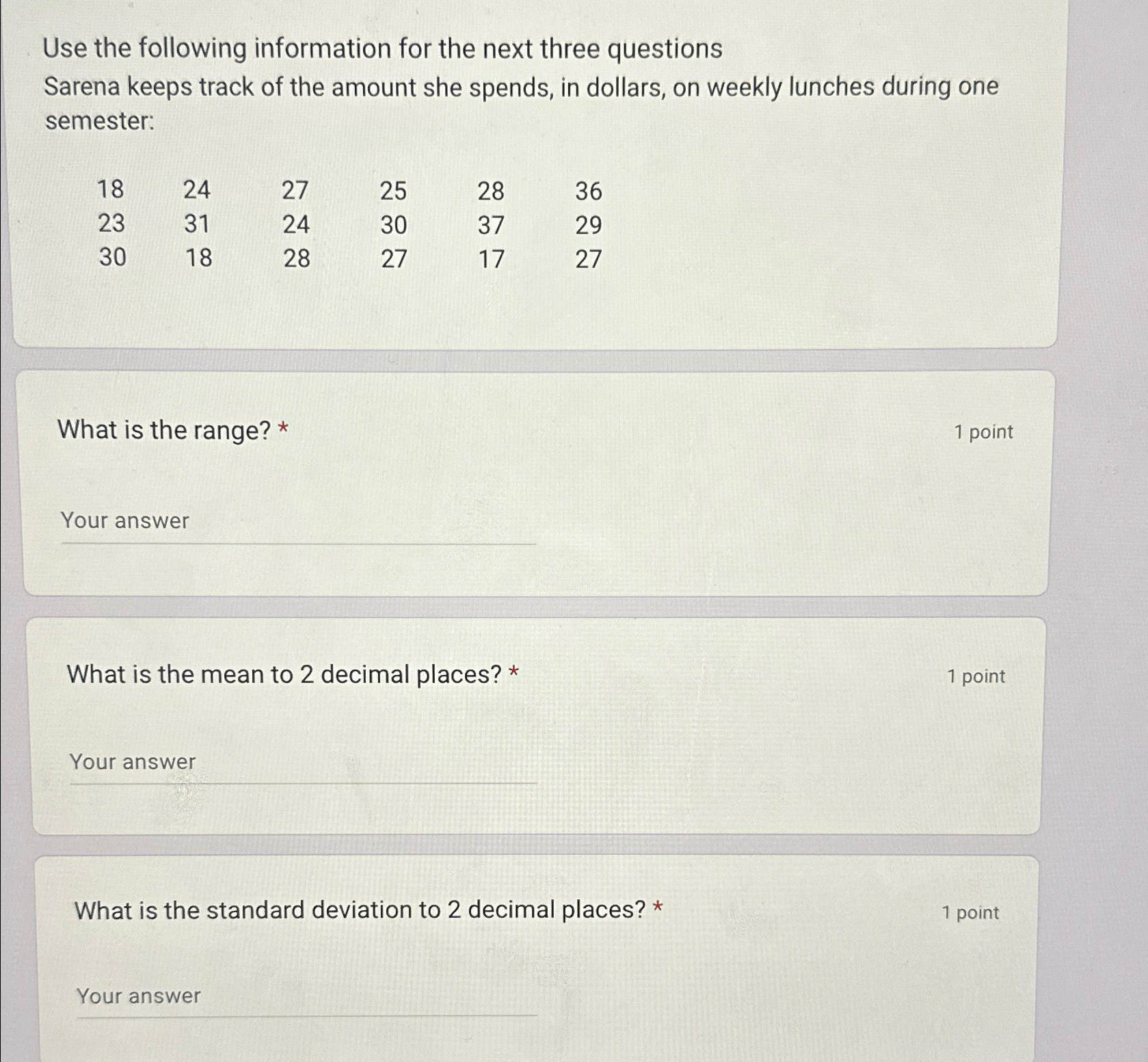Click the required asterisk on range question
Viewport: 1148px width, 1062px height.
coord(284,427)
